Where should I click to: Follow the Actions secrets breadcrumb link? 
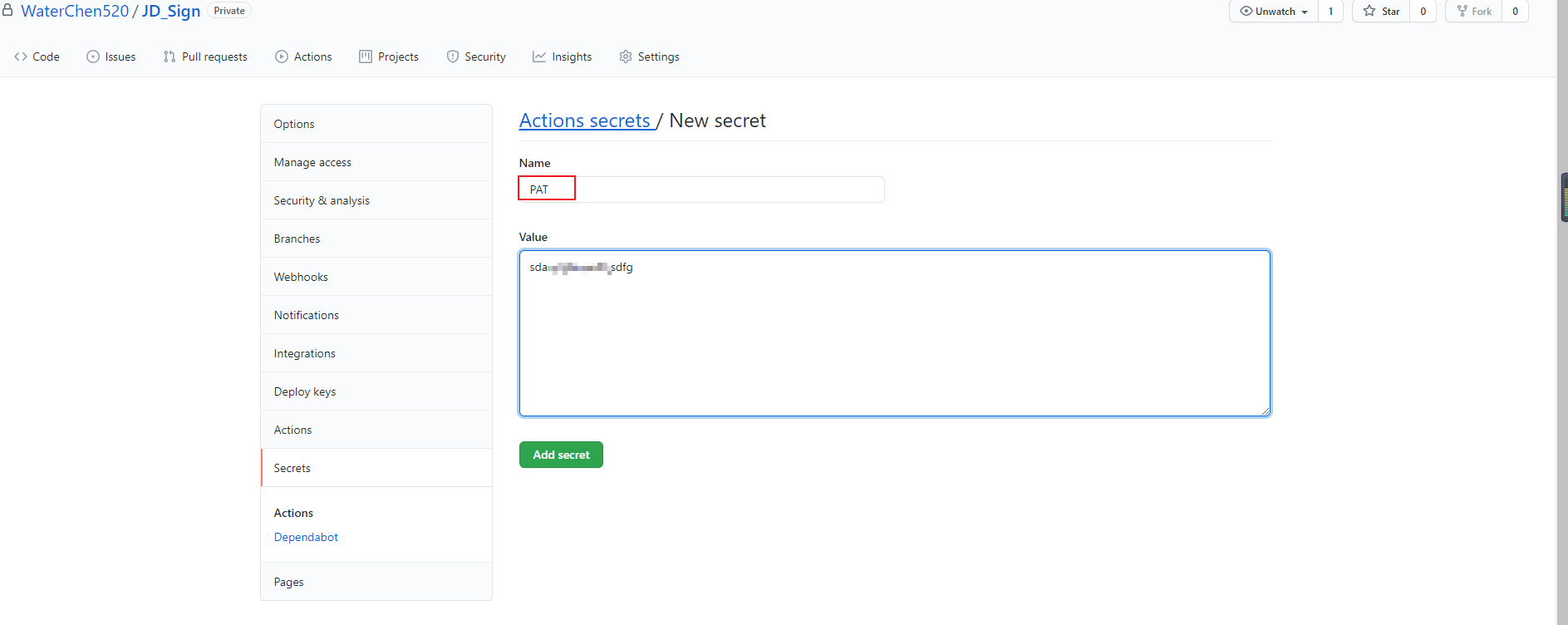(584, 121)
